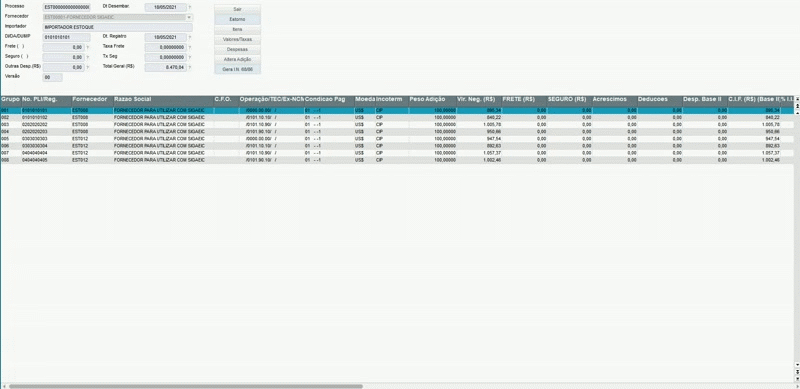Select PLI number 0202020202 cell
Screen dimensions: 800x389
click(x=46, y=125)
